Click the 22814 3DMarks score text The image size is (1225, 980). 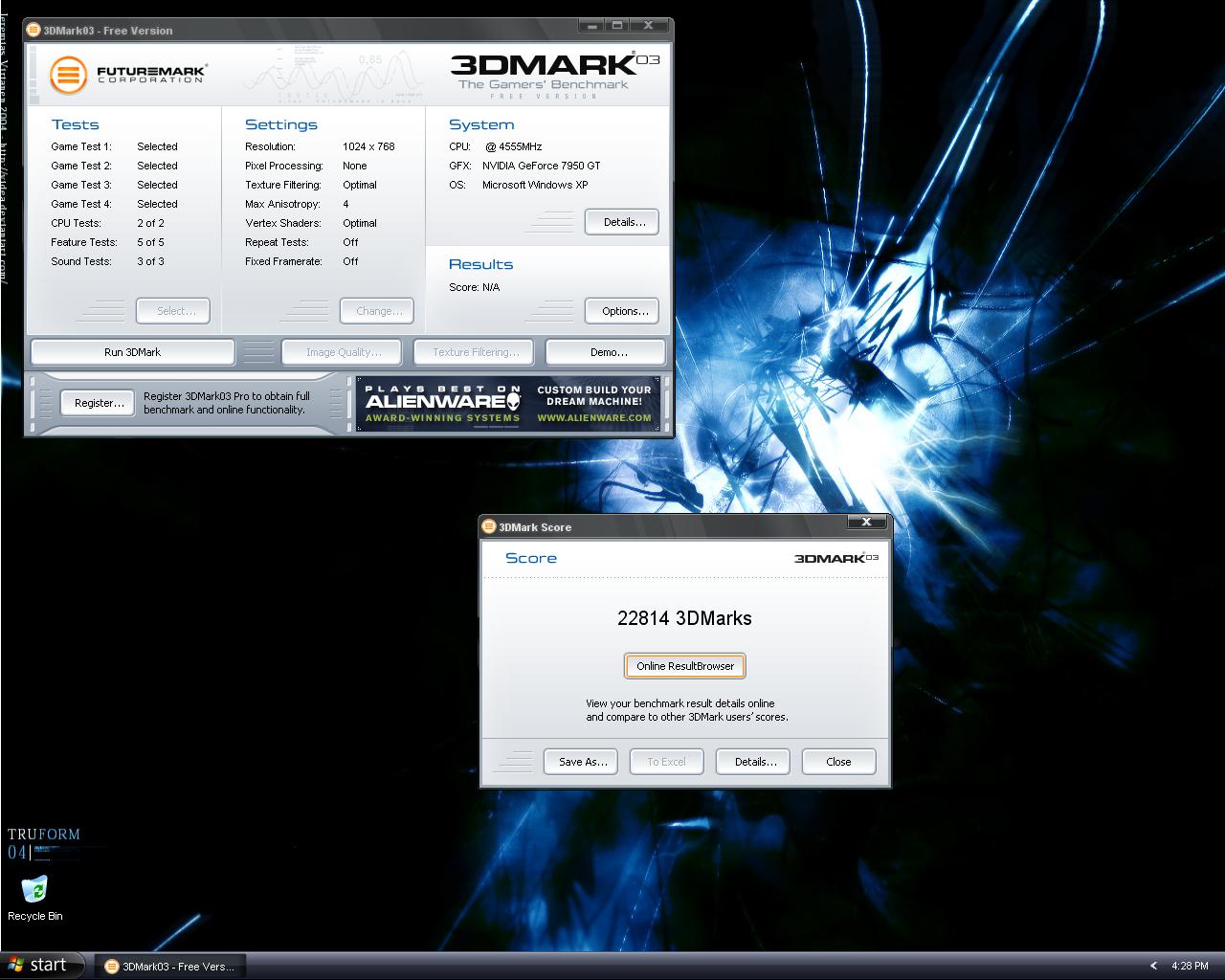tap(684, 618)
